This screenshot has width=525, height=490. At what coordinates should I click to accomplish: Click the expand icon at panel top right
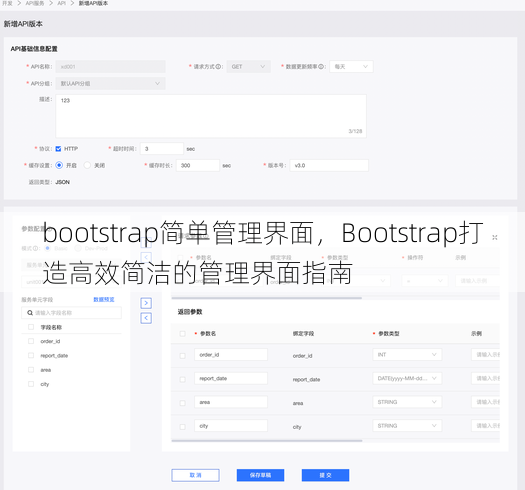pyautogui.click(x=495, y=237)
